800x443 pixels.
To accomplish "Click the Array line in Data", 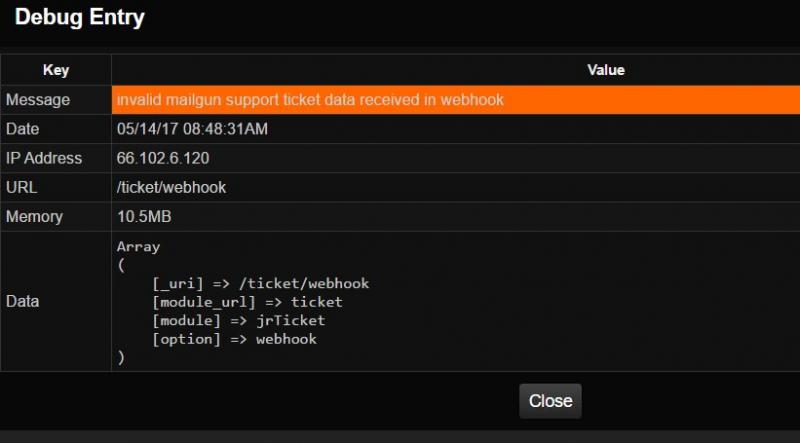I will point(138,246).
